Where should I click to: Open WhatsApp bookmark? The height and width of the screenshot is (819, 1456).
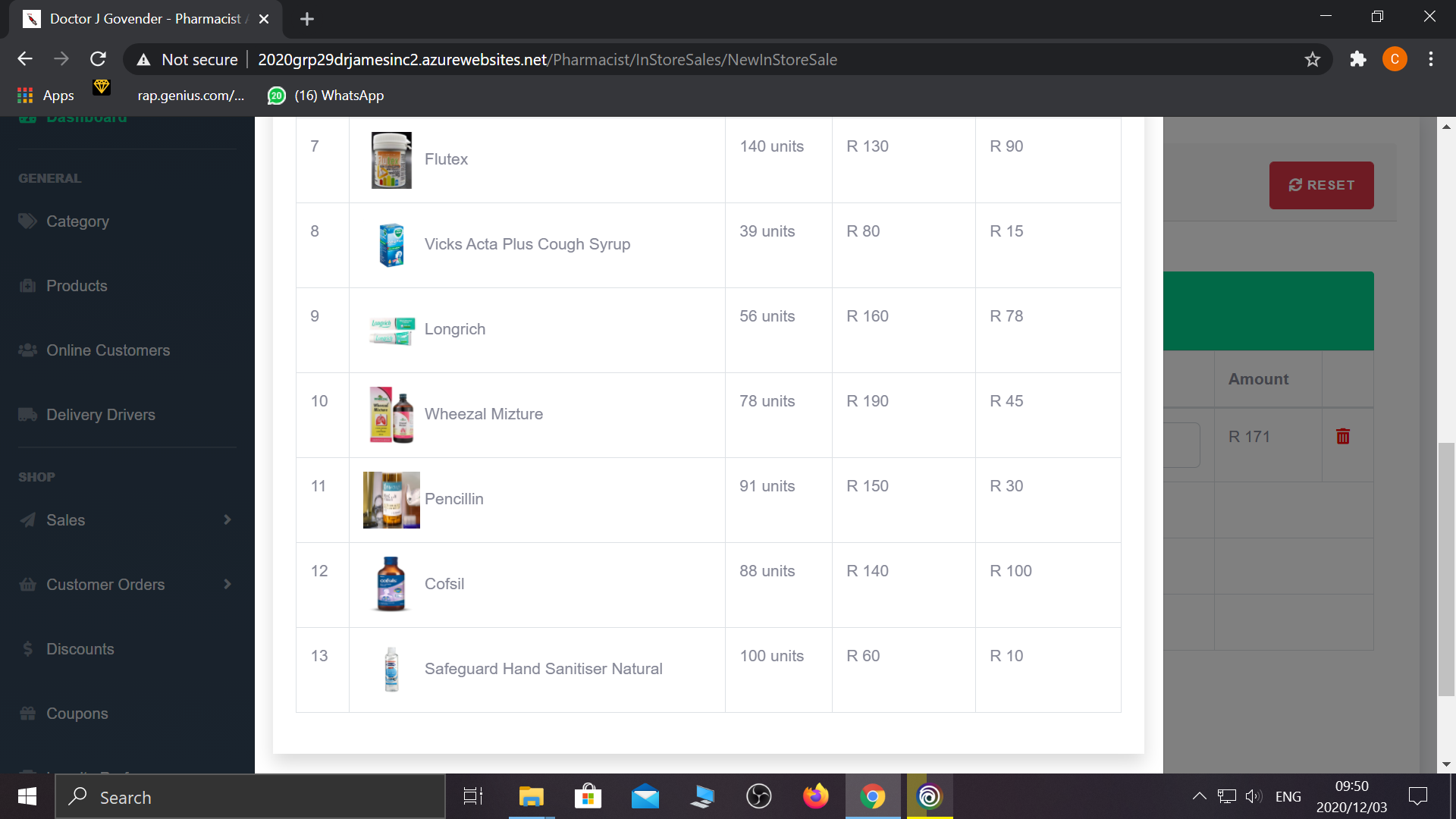tap(326, 96)
